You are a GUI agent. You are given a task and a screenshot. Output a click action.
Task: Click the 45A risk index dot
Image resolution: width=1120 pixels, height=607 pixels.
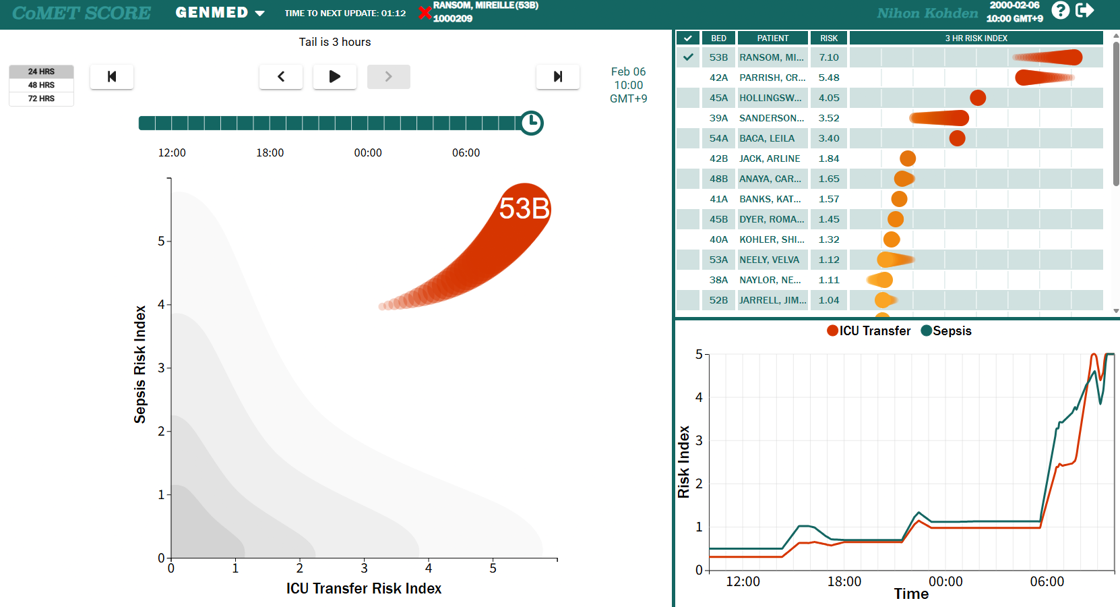[978, 98]
